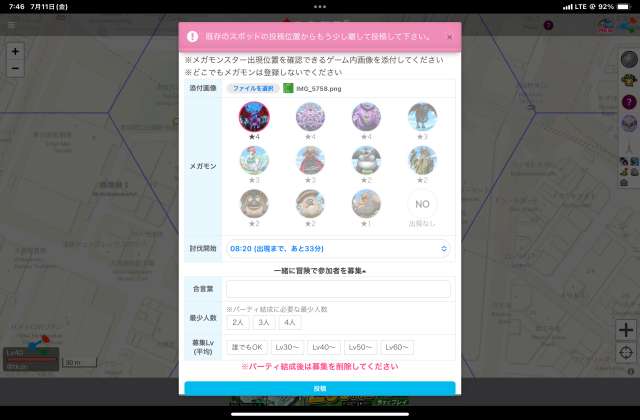Tap the locate-me crosshair icon on map

click(x=626, y=352)
